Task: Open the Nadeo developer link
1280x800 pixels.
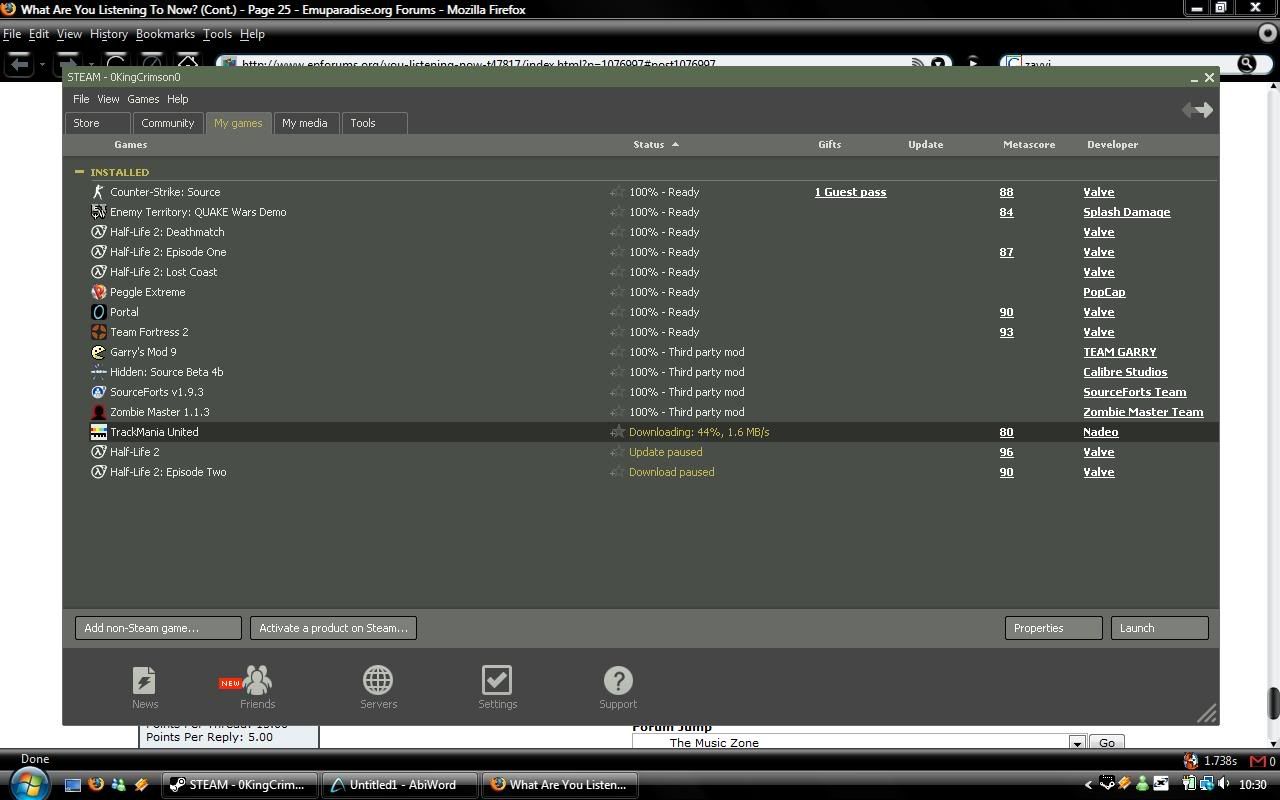Action: point(1100,432)
